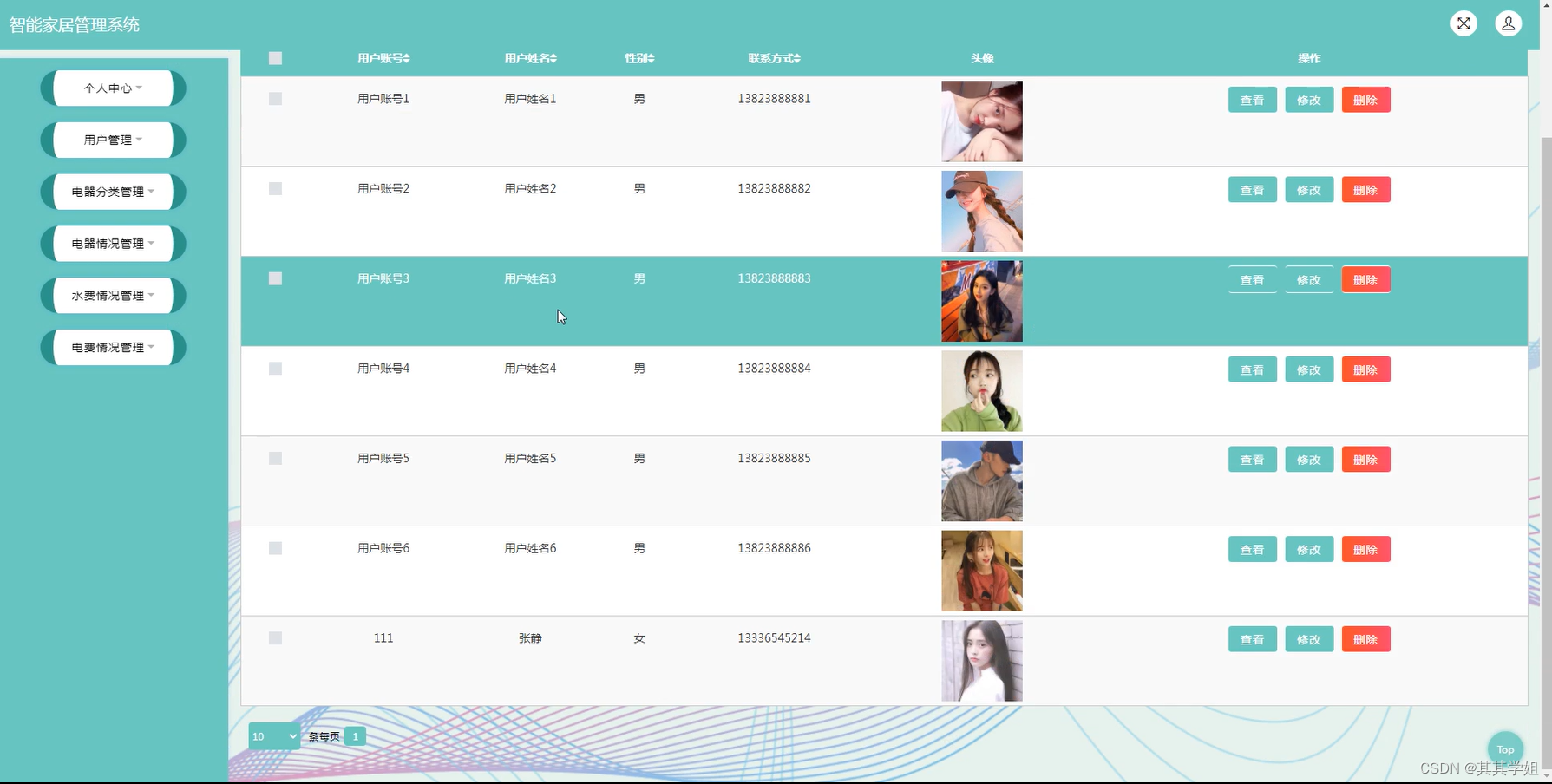The height and width of the screenshot is (784, 1552).
Task: Expand the 电器分类管理 sidebar menu
Action: coord(113,192)
